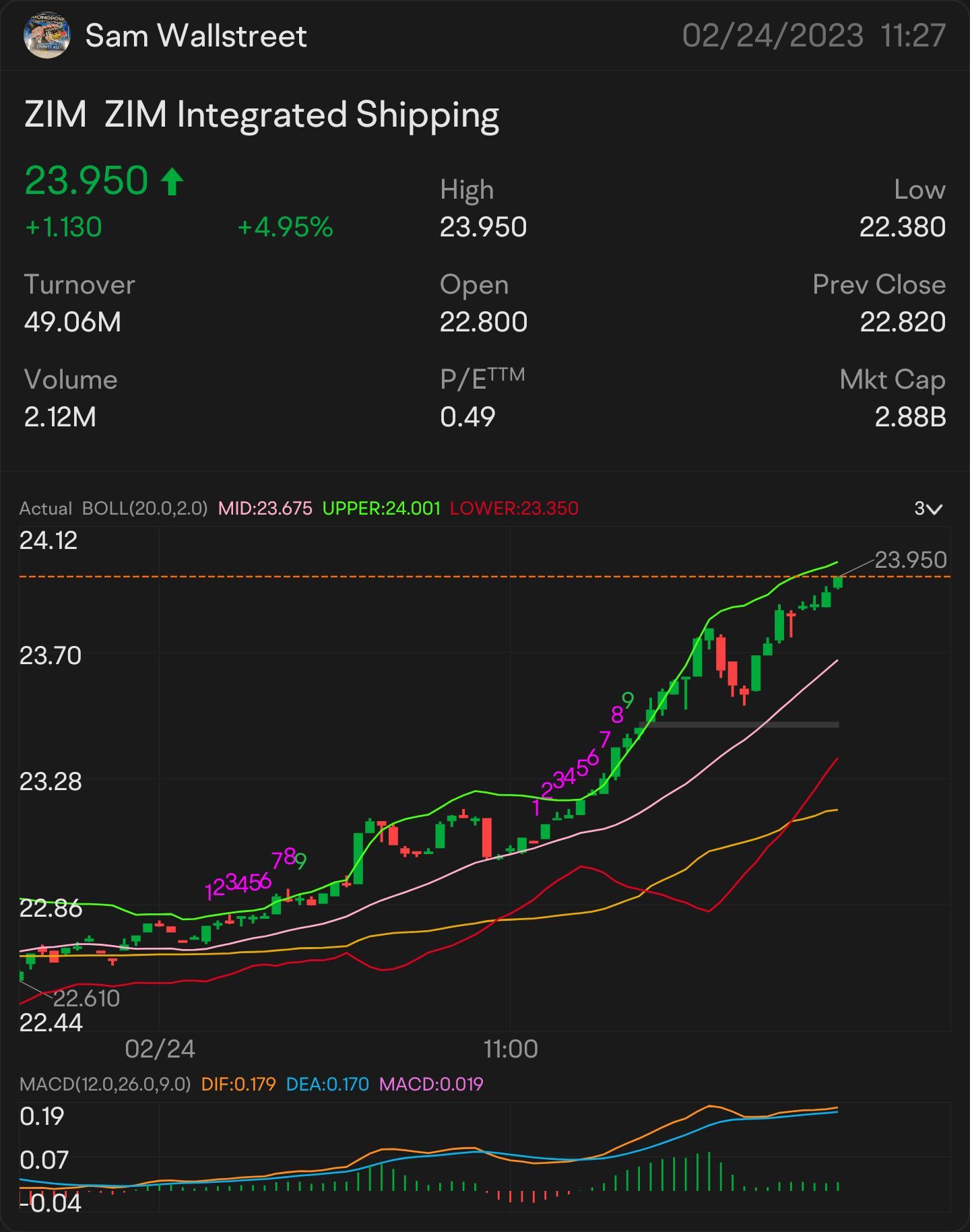The height and width of the screenshot is (1232, 970).
Task: Tap the DIF:0.179 value
Action: 238,1084
